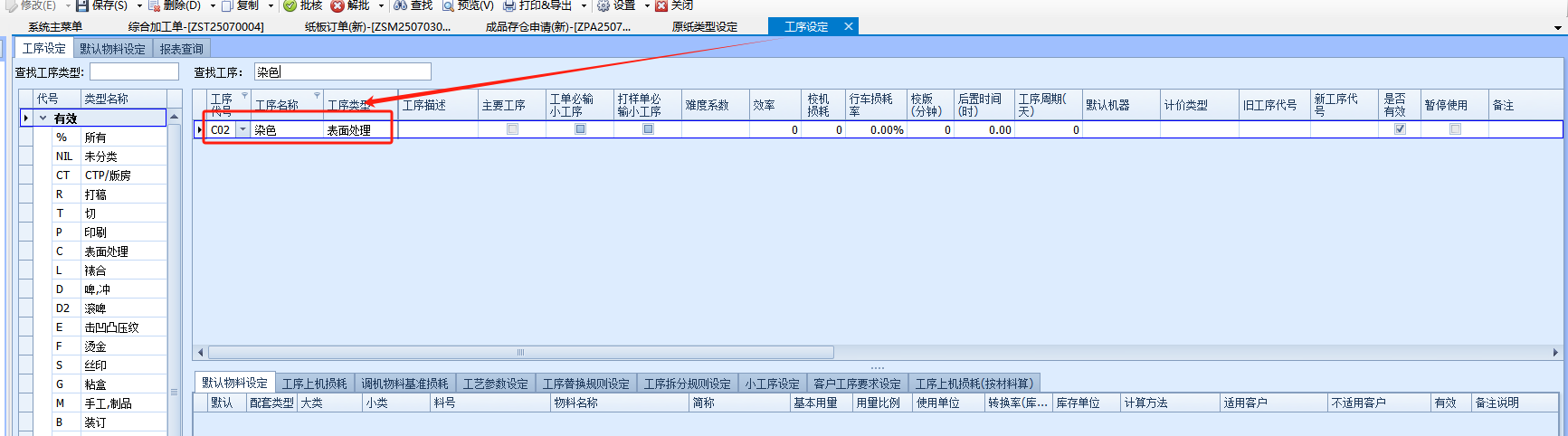Open 工序上机损耗 bottom tab

tap(314, 384)
